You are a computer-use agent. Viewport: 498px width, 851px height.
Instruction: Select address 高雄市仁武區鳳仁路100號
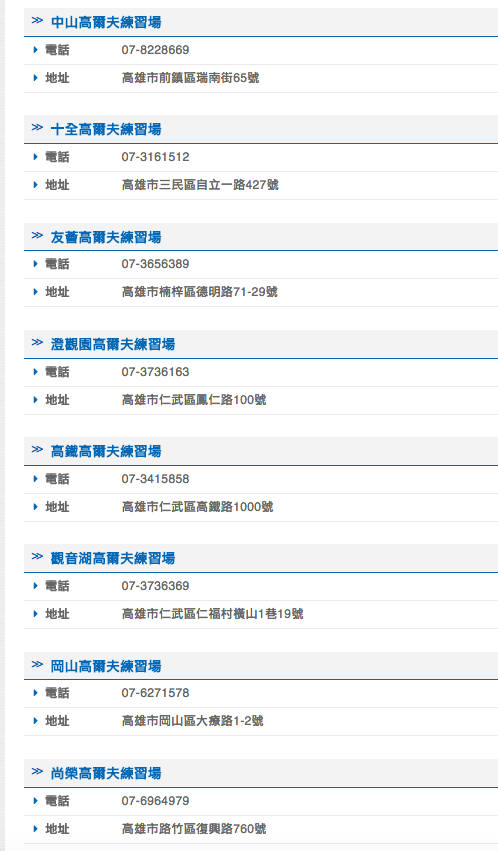click(x=194, y=400)
